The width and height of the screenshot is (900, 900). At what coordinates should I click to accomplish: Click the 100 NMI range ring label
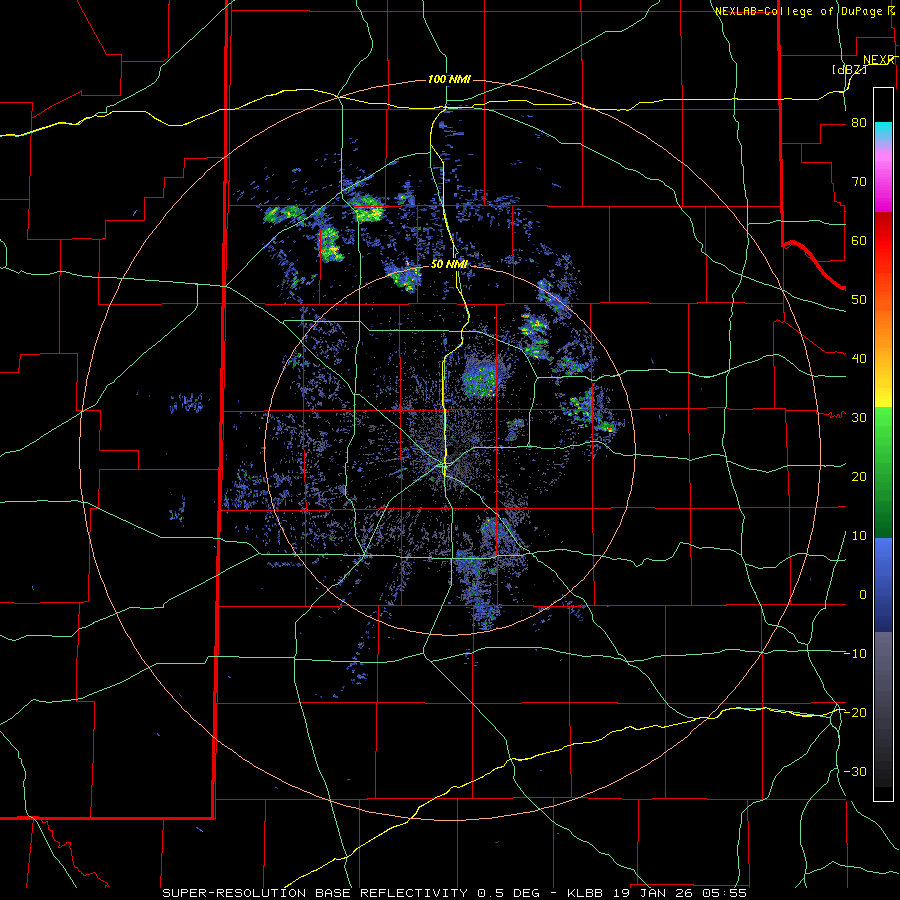coord(449,79)
